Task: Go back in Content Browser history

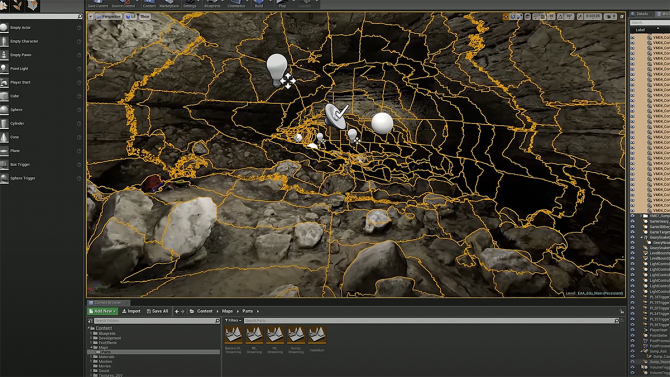Action: [x=177, y=312]
